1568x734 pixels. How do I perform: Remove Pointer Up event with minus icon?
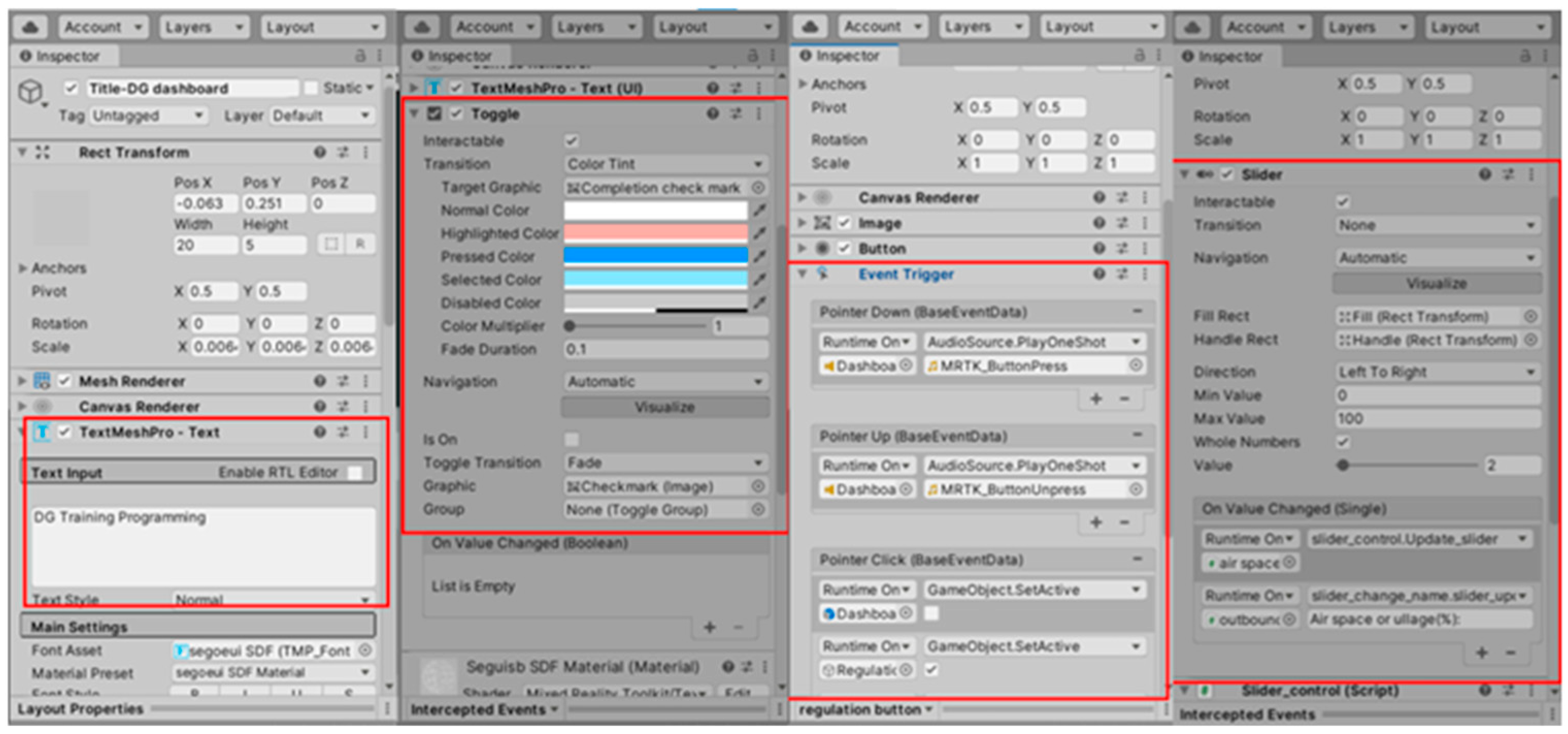pyautogui.click(x=1137, y=436)
